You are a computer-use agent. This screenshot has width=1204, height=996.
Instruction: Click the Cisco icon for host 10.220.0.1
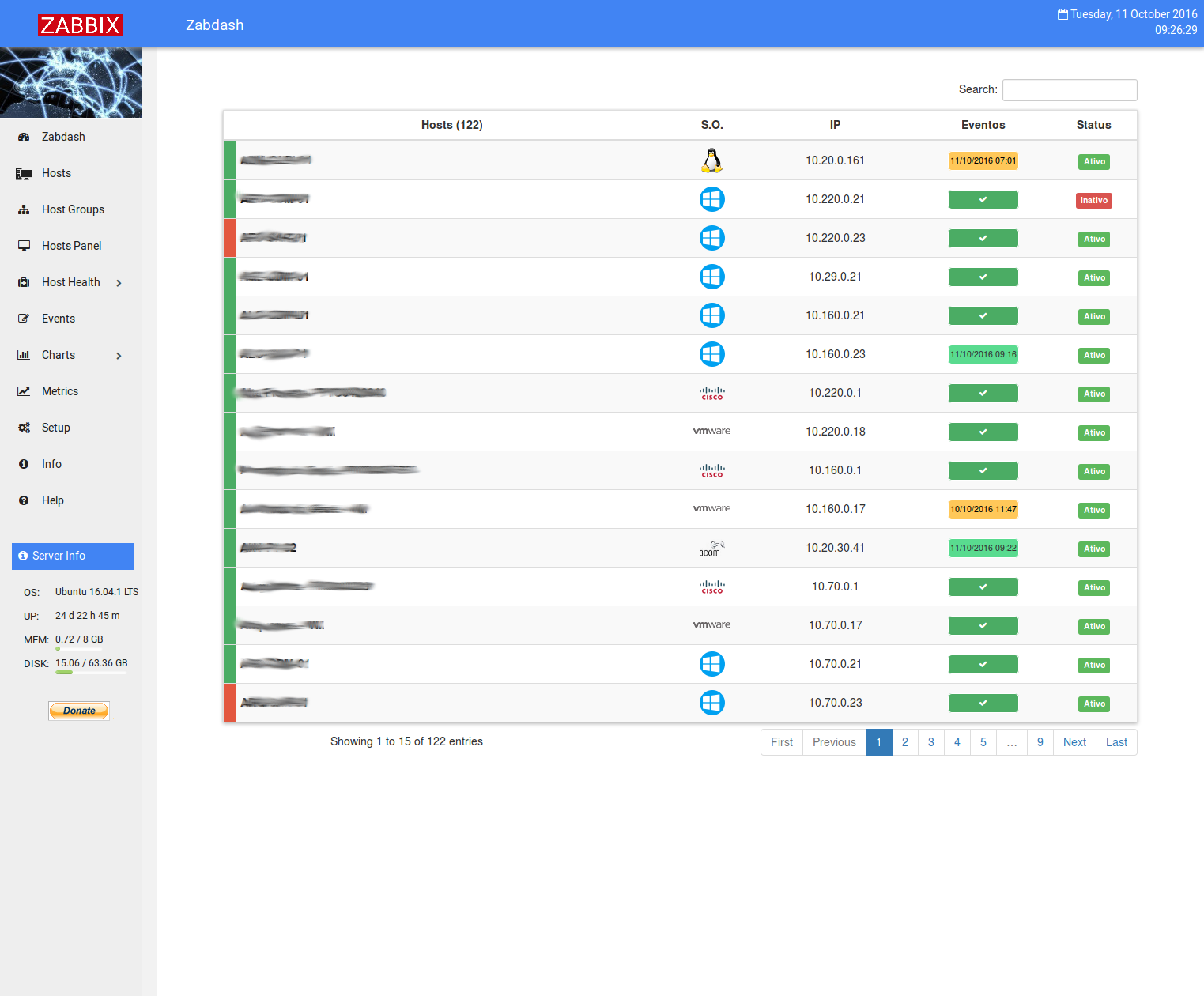click(x=711, y=393)
